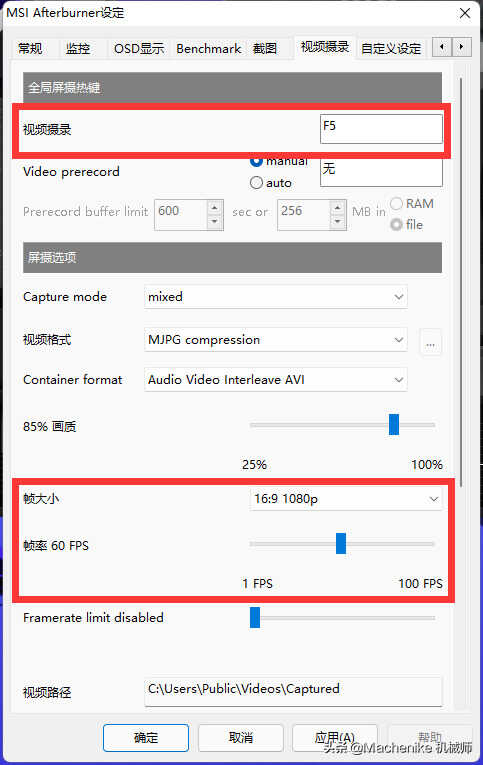Open the 监控 tab

click(x=78, y=49)
